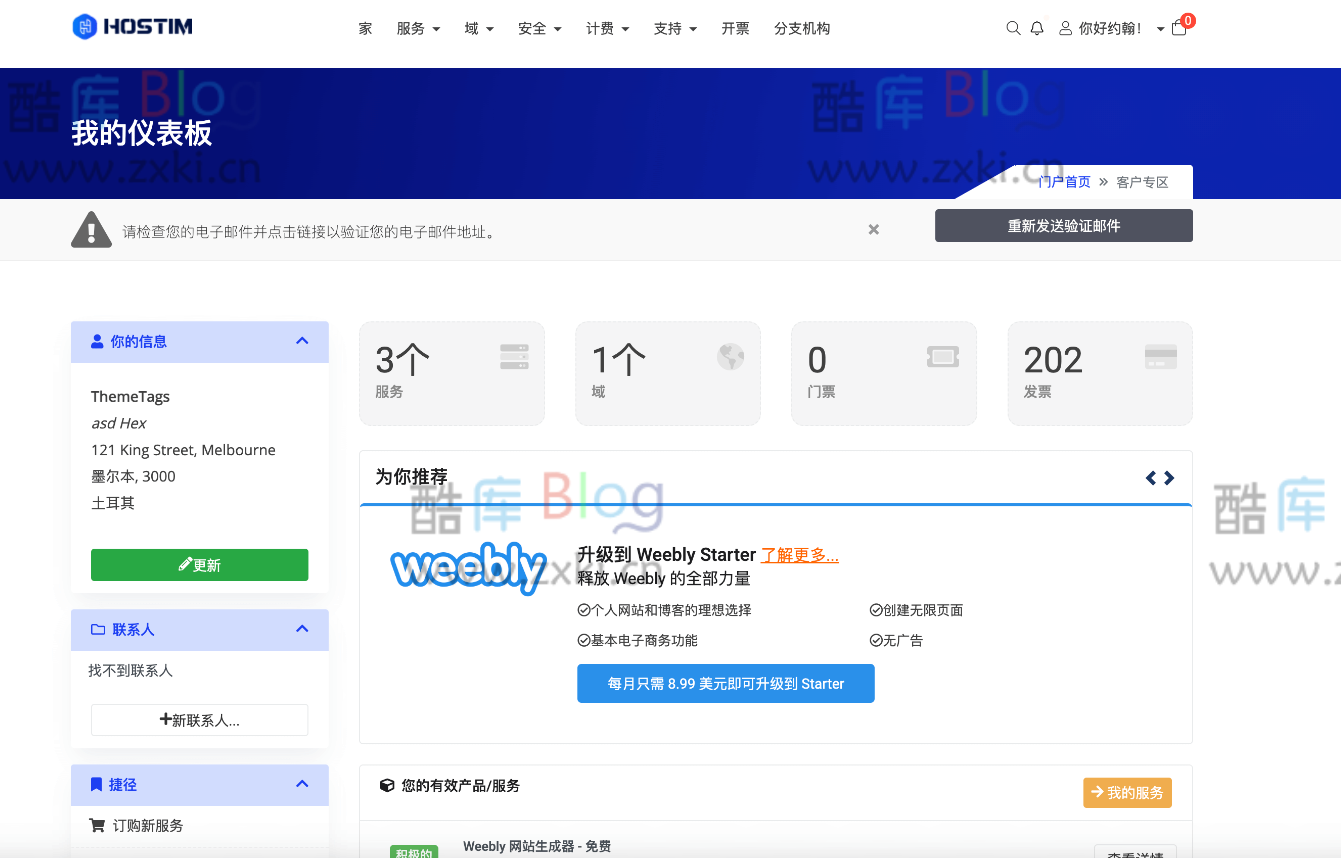
Task: Click the globe icon in domains card
Action: click(x=731, y=357)
